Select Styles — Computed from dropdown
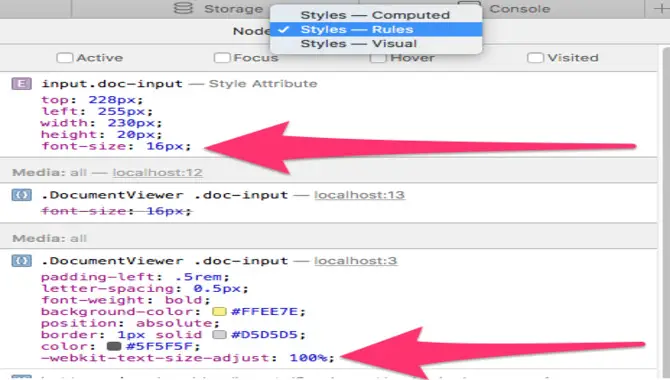 point(376,15)
